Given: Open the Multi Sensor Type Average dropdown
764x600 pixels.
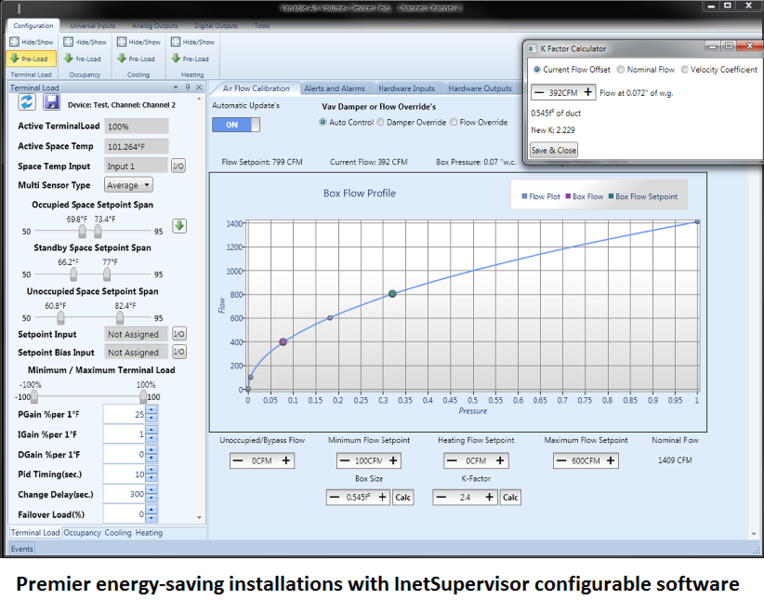Looking at the screenshot, I should tap(129, 185).
